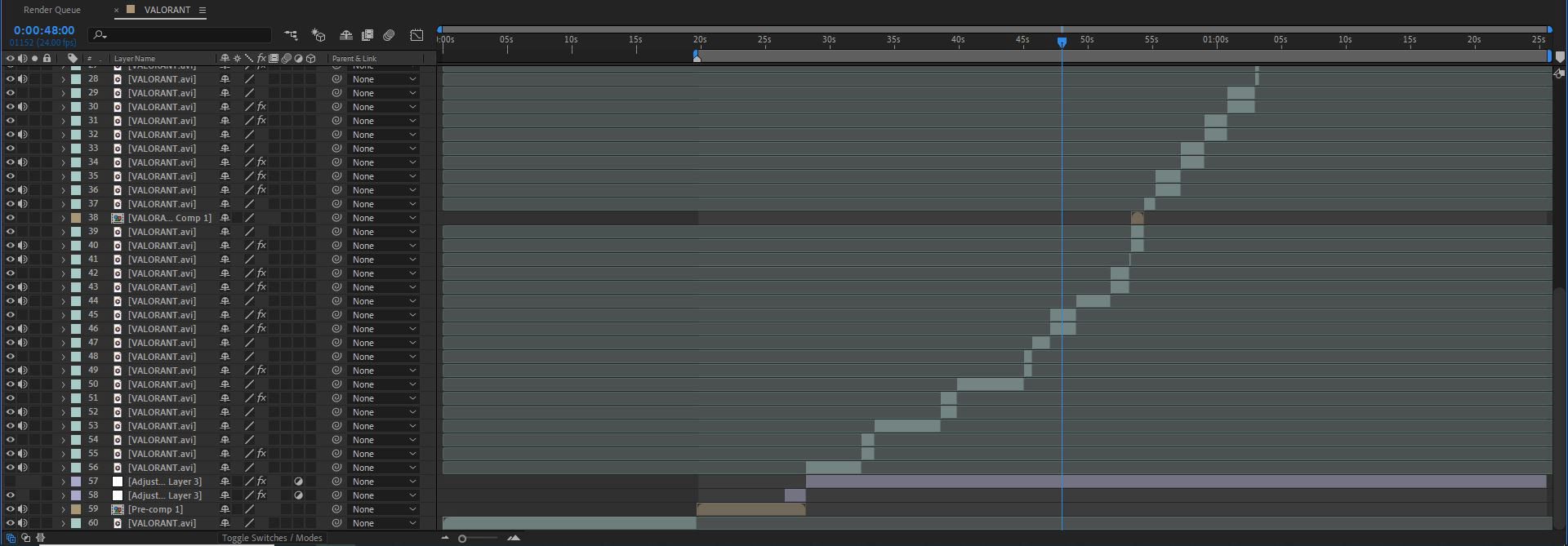Toggle visibility of Adjustment Layer 58
The image size is (1568, 546).
(x=11, y=495)
